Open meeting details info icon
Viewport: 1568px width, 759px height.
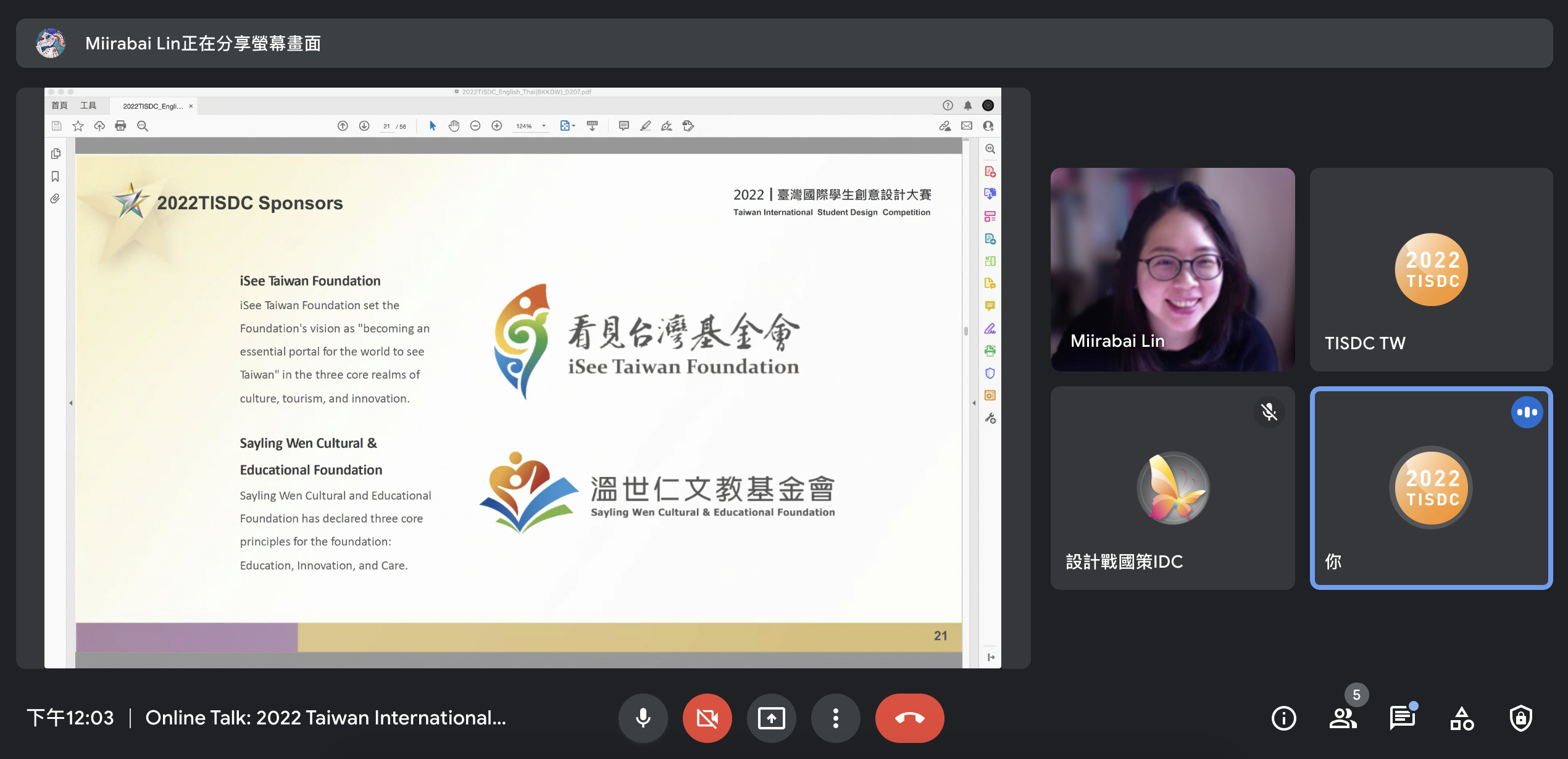[x=1283, y=718]
